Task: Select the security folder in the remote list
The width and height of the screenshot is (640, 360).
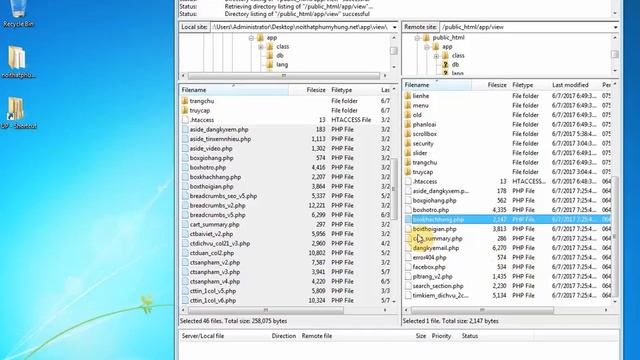Action: (423, 144)
